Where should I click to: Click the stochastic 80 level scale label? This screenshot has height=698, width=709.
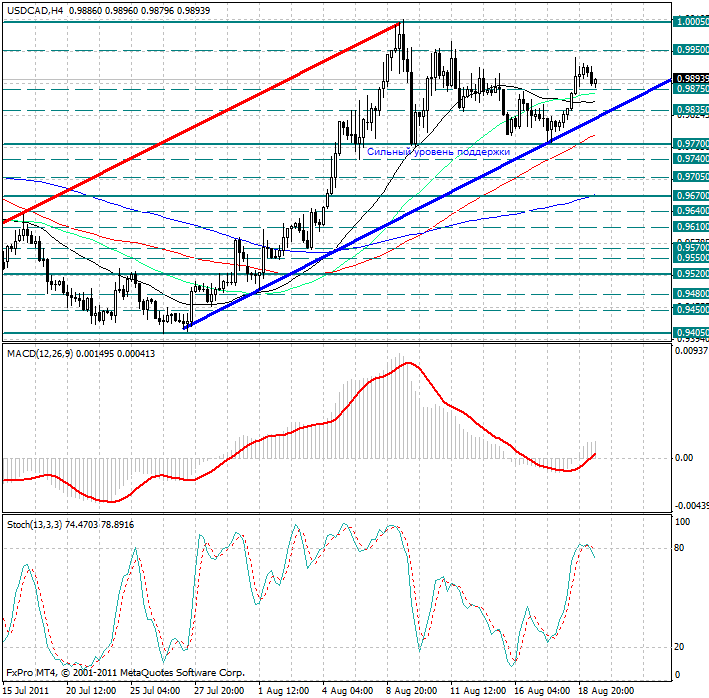[682, 548]
